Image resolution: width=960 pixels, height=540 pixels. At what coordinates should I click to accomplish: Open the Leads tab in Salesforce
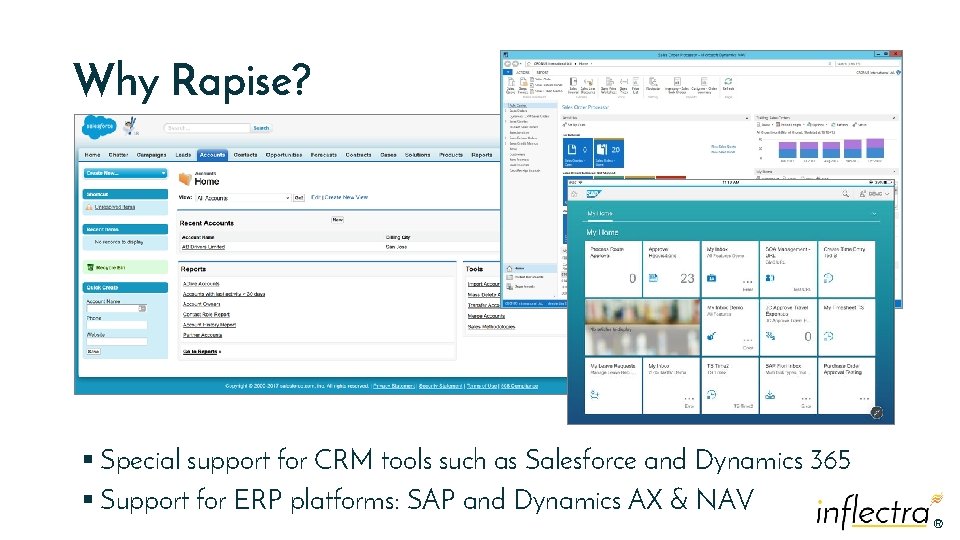tap(183, 155)
